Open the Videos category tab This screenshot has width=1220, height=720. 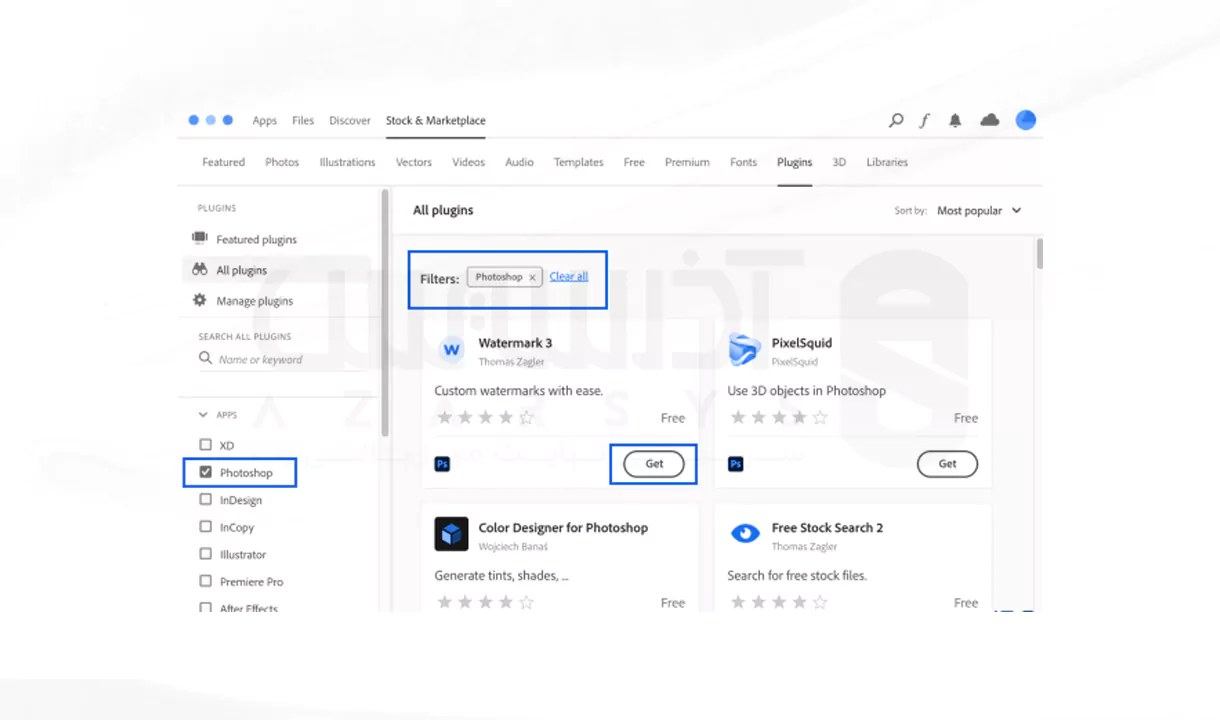[468, 162]
